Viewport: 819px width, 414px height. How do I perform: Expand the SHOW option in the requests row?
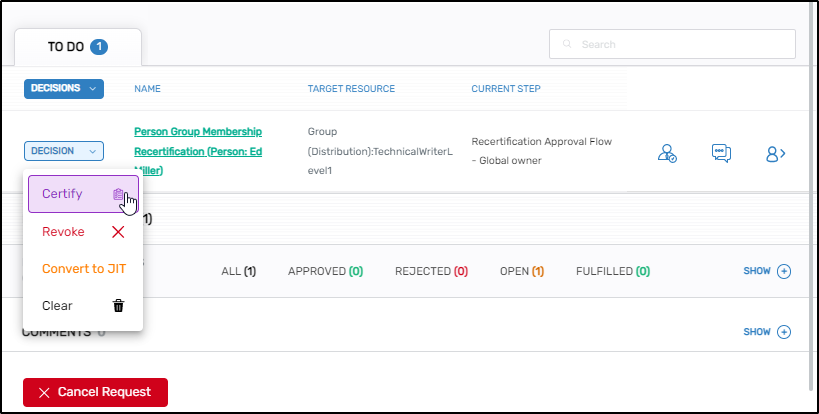pos(766,271)
